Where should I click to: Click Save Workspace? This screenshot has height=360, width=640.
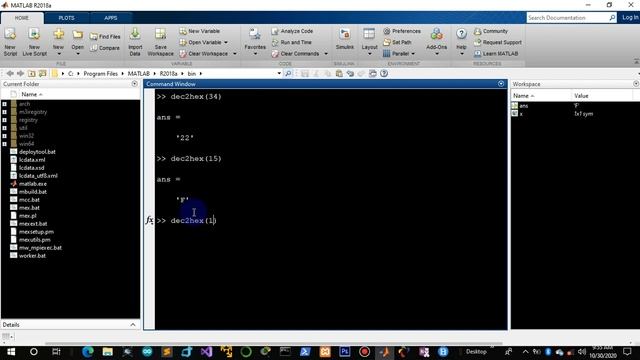tap(160, 42)
